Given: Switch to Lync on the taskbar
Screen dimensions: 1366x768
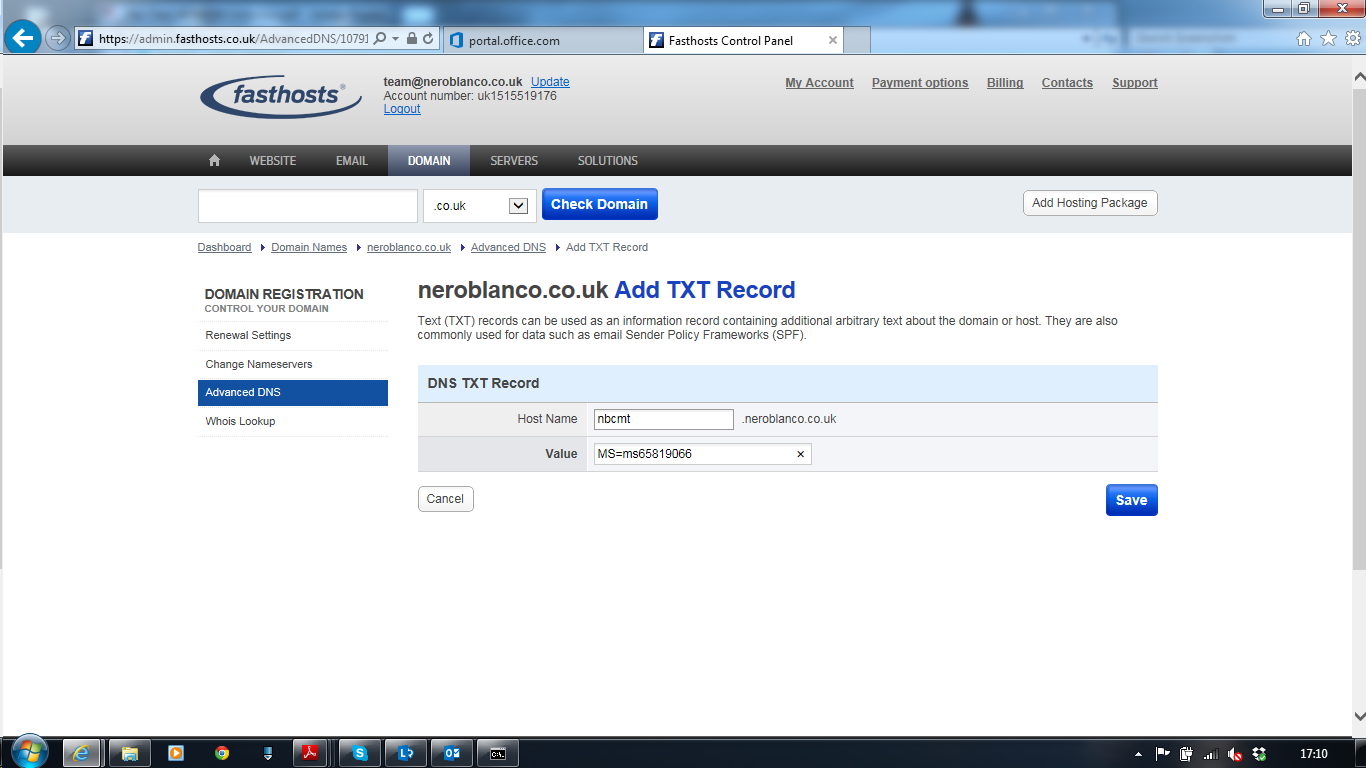Looking at the screenshot, I should pos(406,753).
